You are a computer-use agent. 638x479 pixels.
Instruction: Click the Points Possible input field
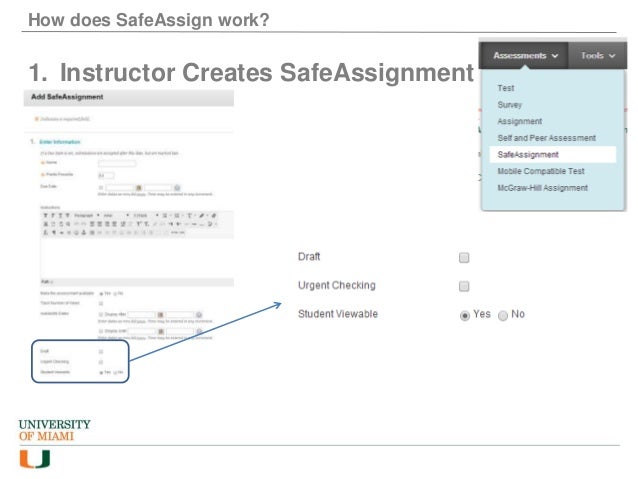coord(106,176)
